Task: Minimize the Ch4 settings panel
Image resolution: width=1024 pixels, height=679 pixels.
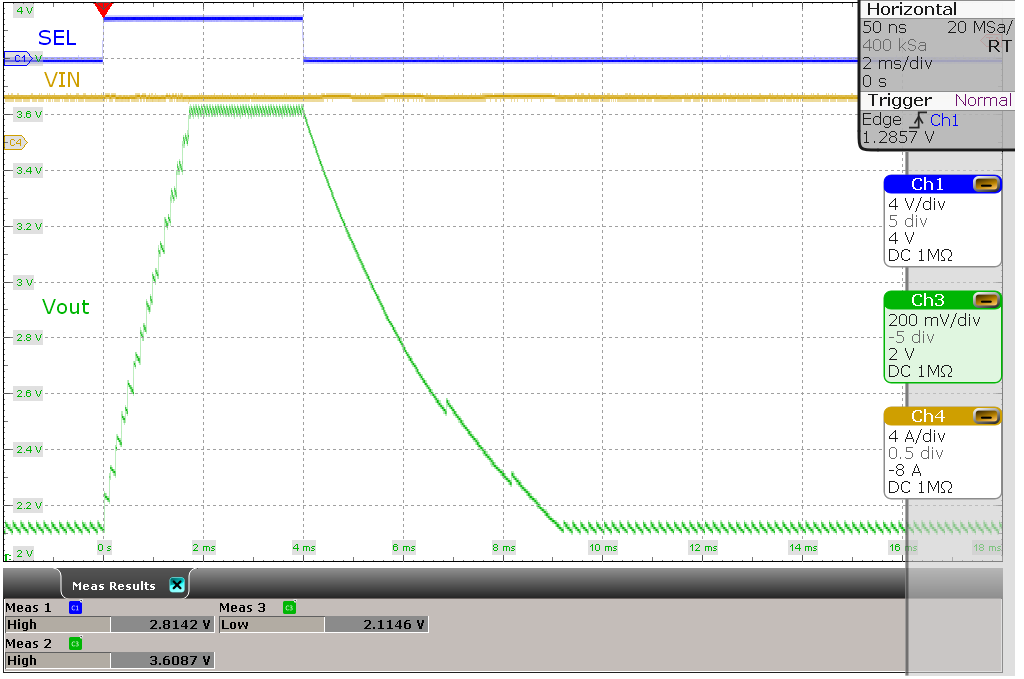Action: point(988,416)
